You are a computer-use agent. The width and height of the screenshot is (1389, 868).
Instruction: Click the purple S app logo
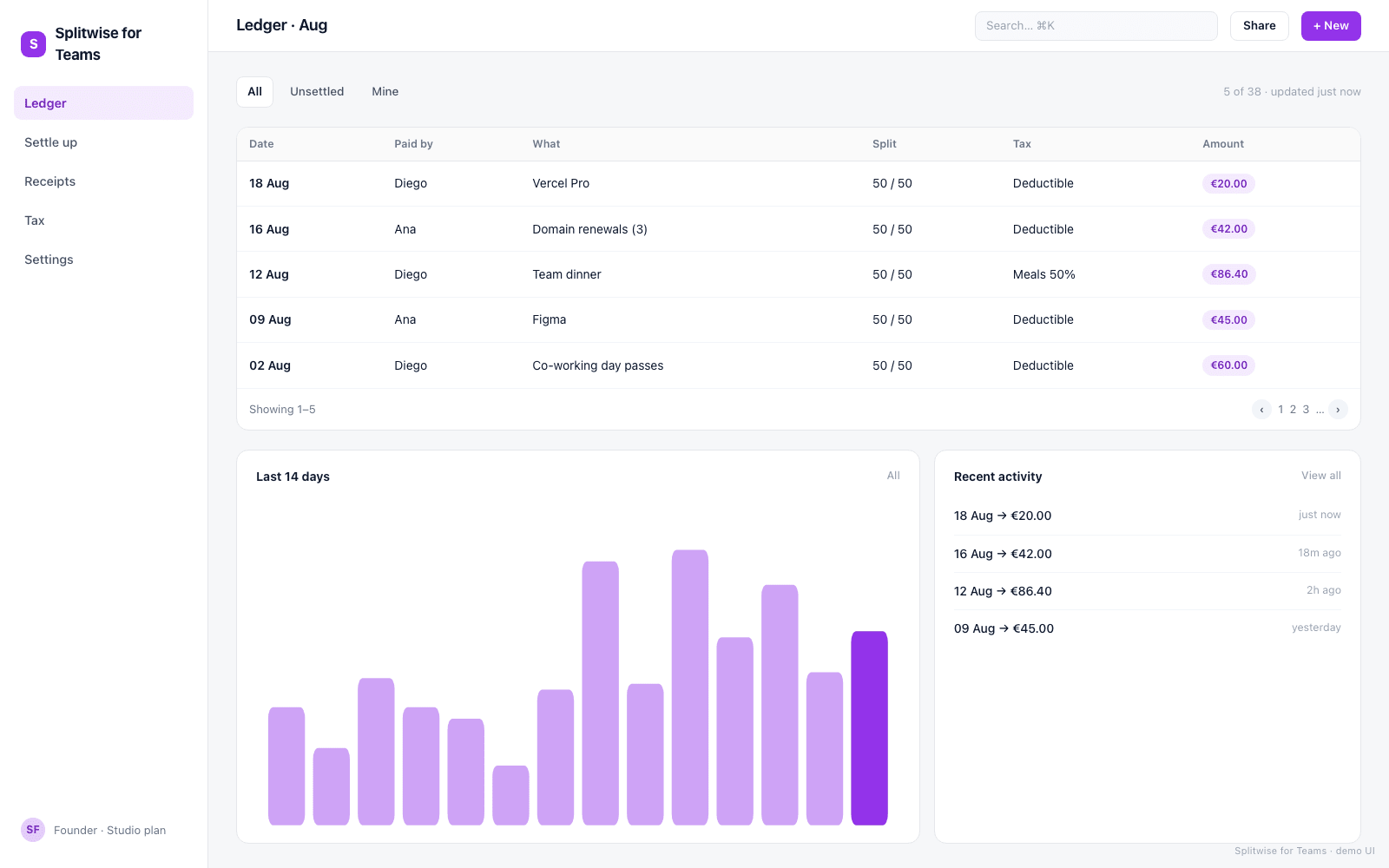[x=33, y=43]
